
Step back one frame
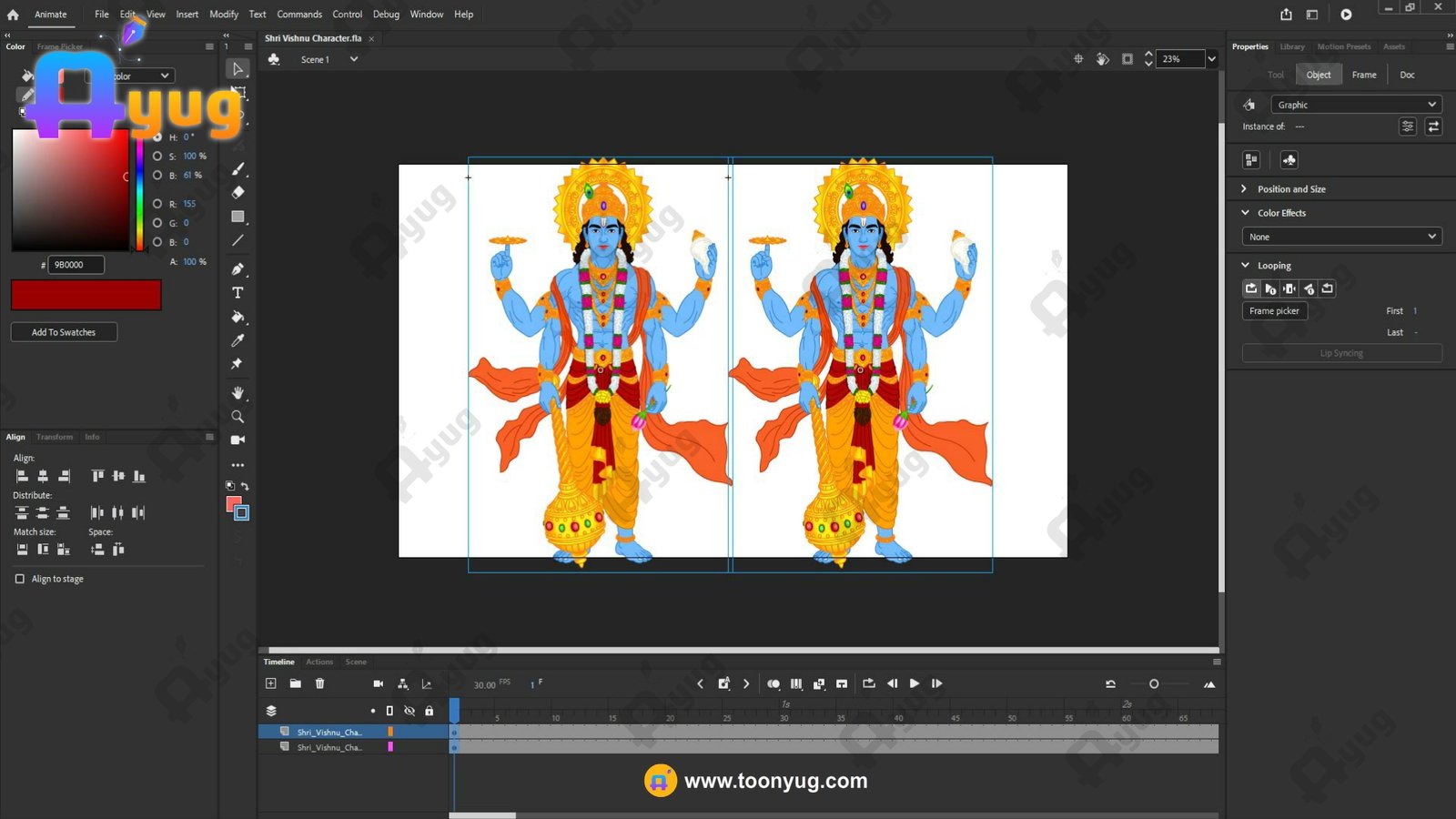[892, 683]
